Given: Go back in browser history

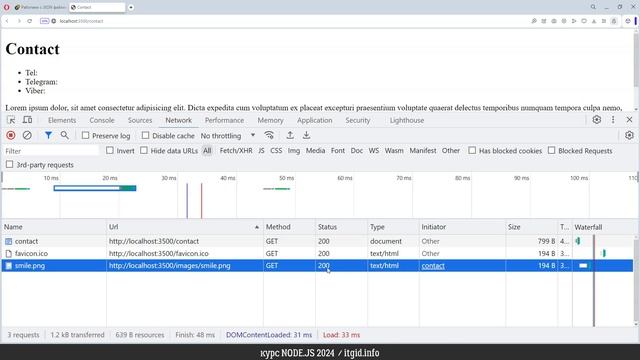Looking at the screenshot, I should pyautogui.click(x=7, y=21).
